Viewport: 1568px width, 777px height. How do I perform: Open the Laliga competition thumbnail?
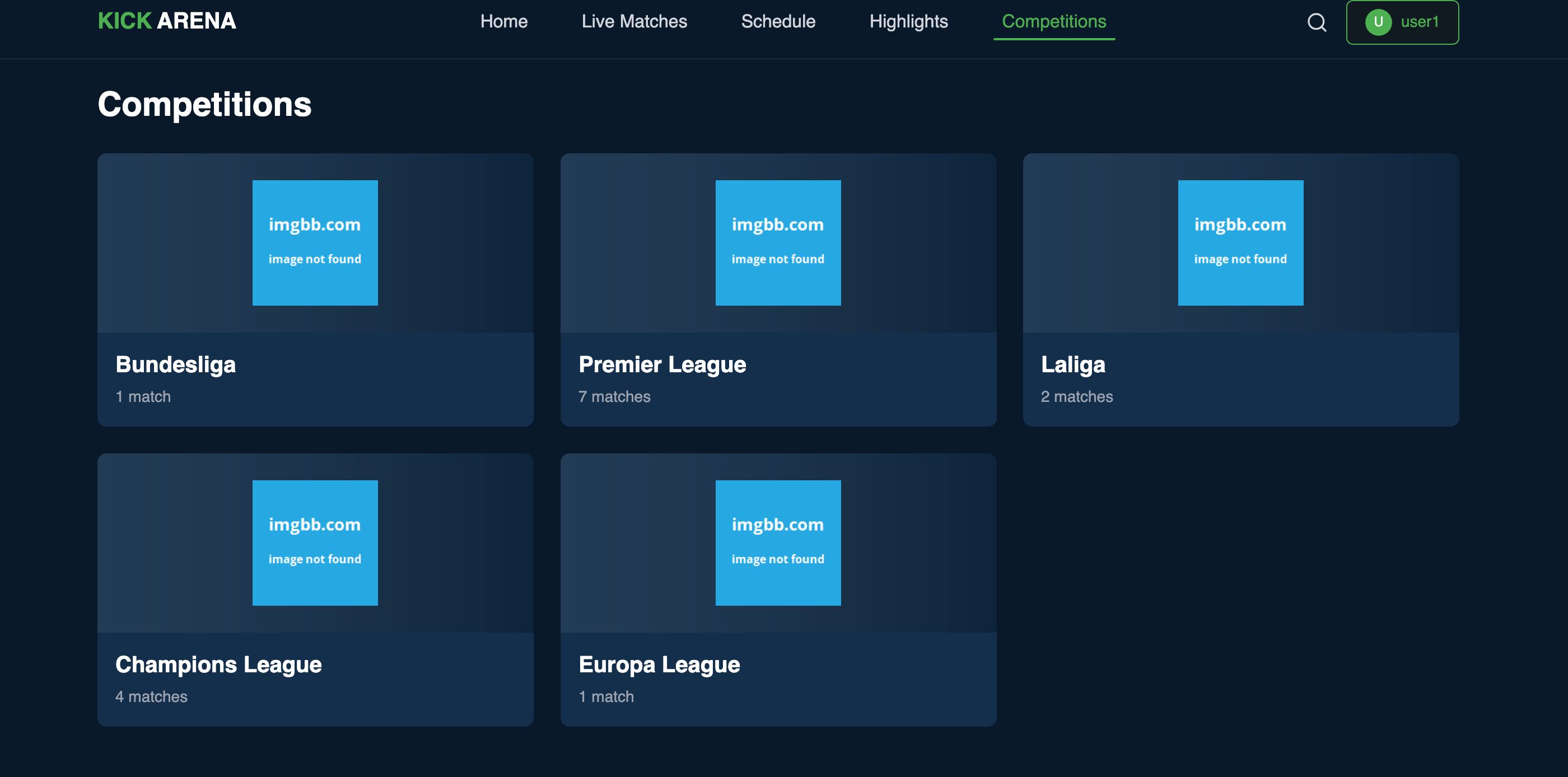coord(1240,243)
